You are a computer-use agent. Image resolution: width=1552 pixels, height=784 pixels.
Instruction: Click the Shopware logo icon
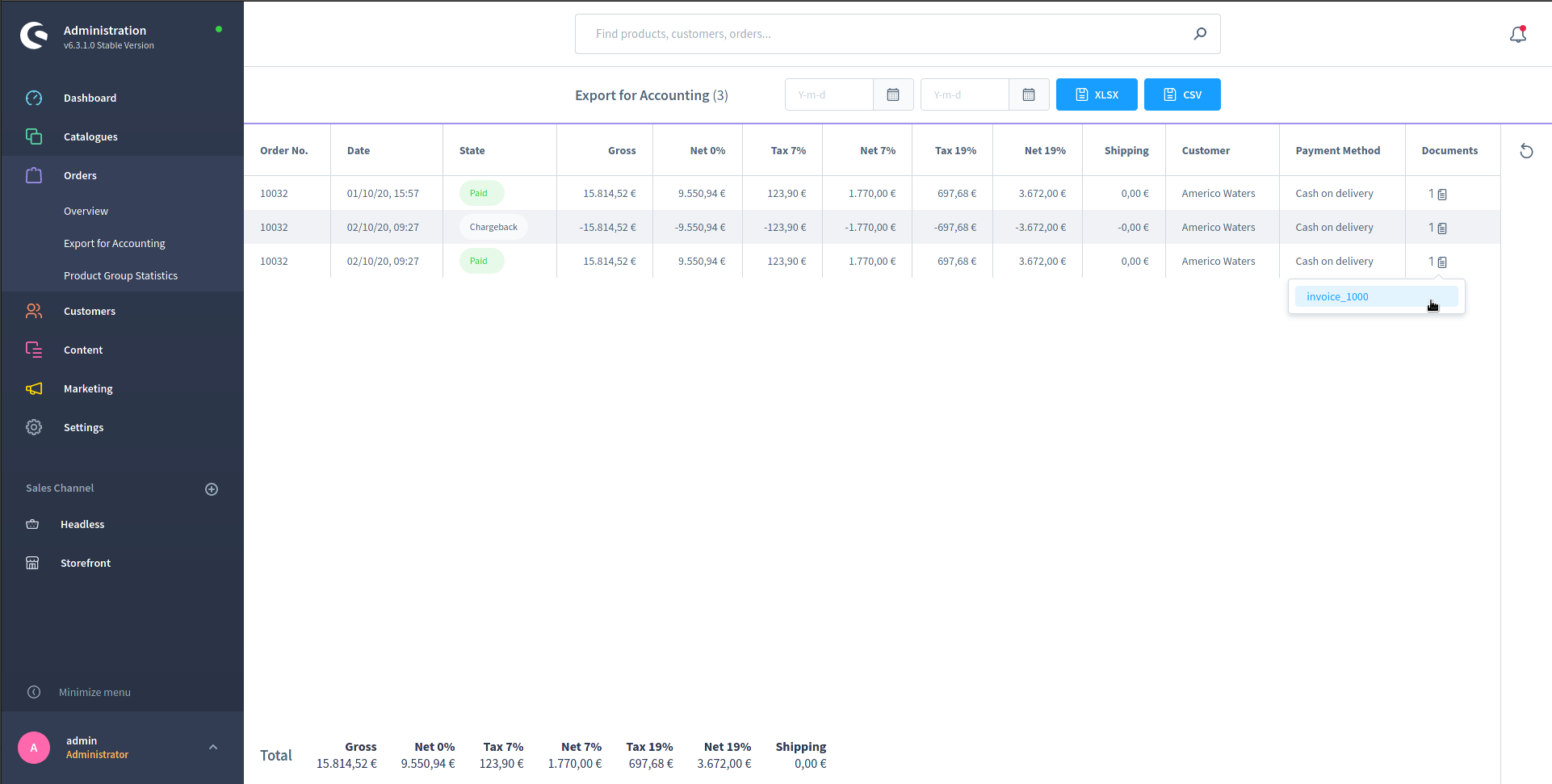coord(34,36)
